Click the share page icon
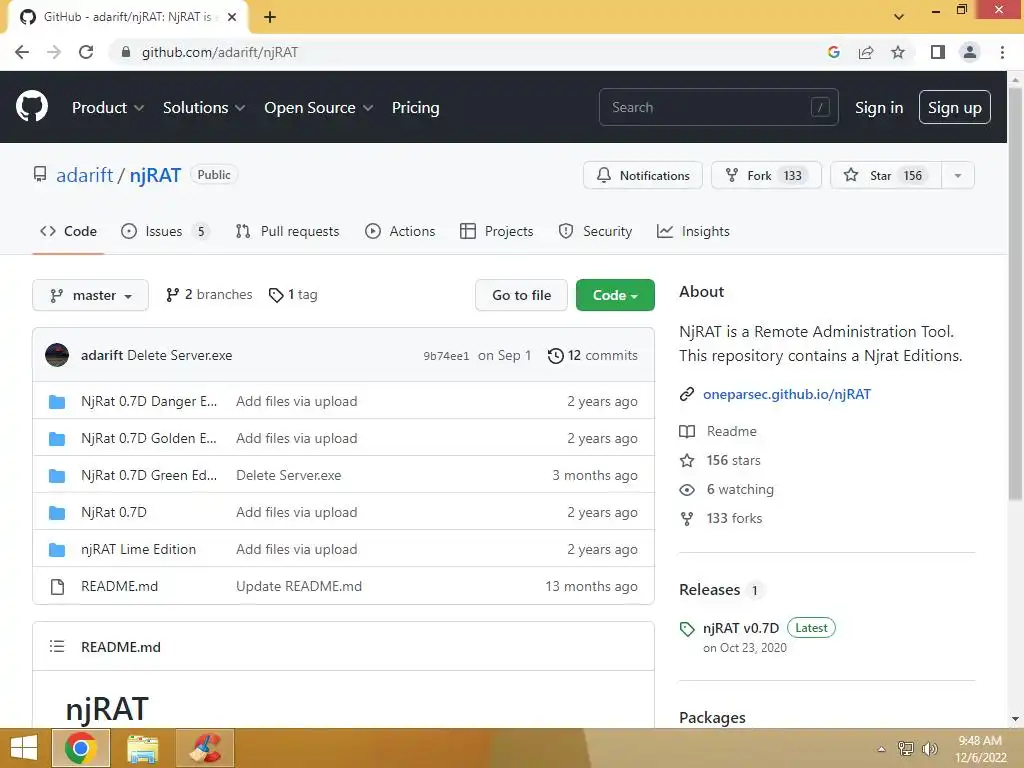 point(866,52)
